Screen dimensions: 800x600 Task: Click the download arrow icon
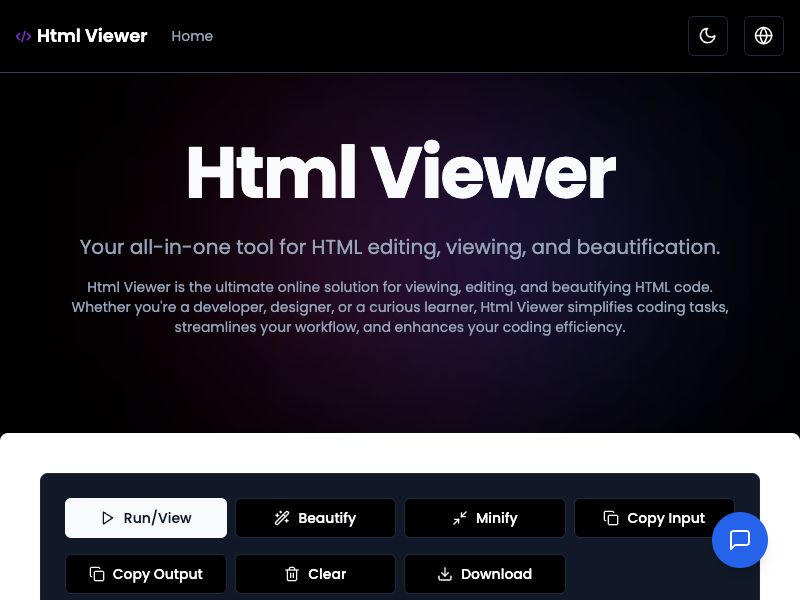(445, 574)
